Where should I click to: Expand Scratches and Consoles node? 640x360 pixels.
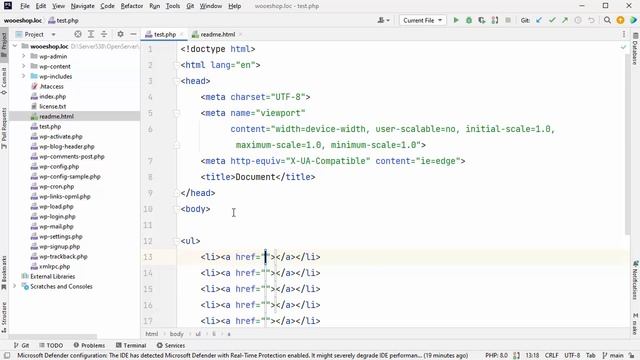(x=15, y=286)
